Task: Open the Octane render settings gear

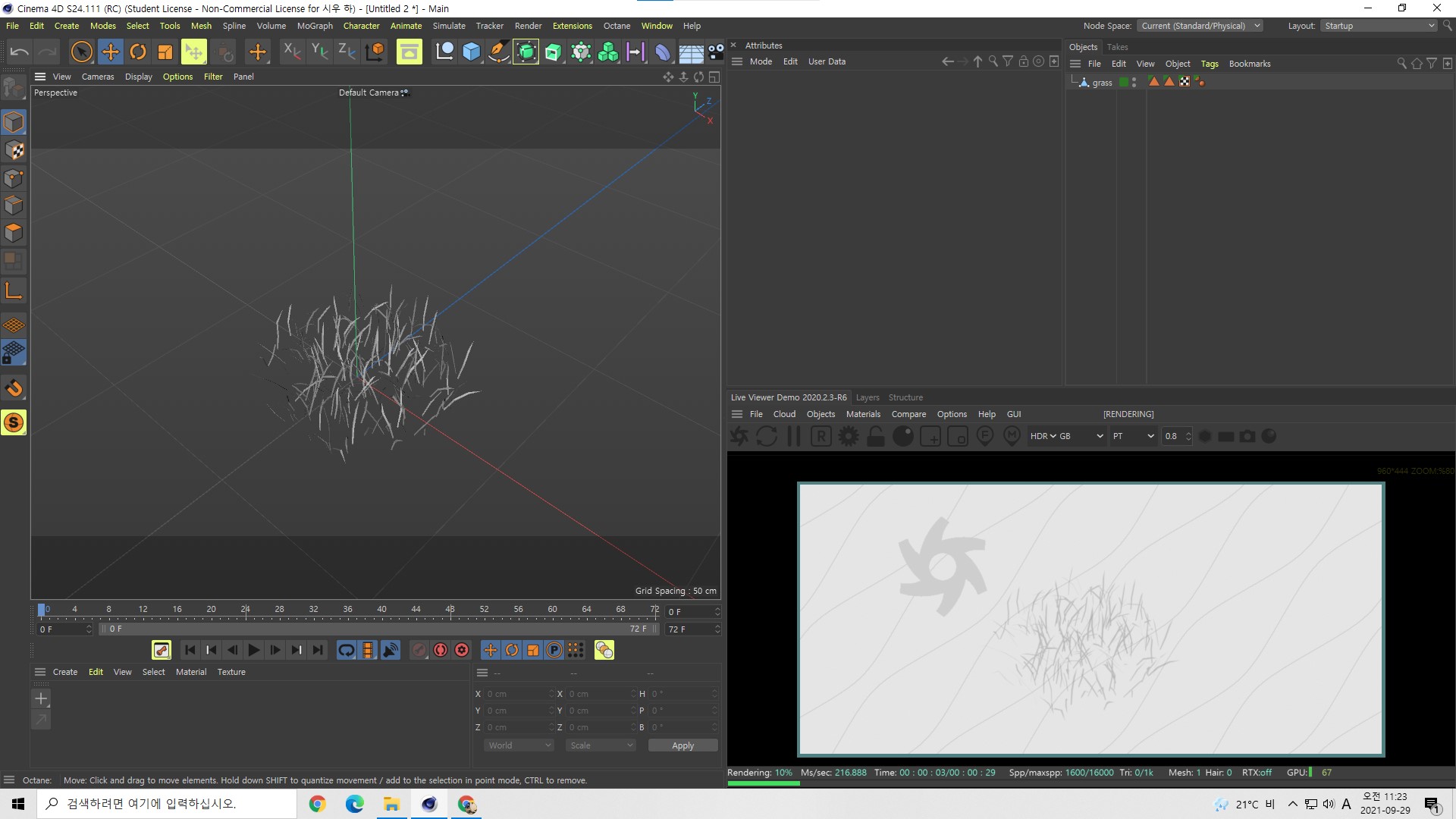Action: (x=849, y=436)
